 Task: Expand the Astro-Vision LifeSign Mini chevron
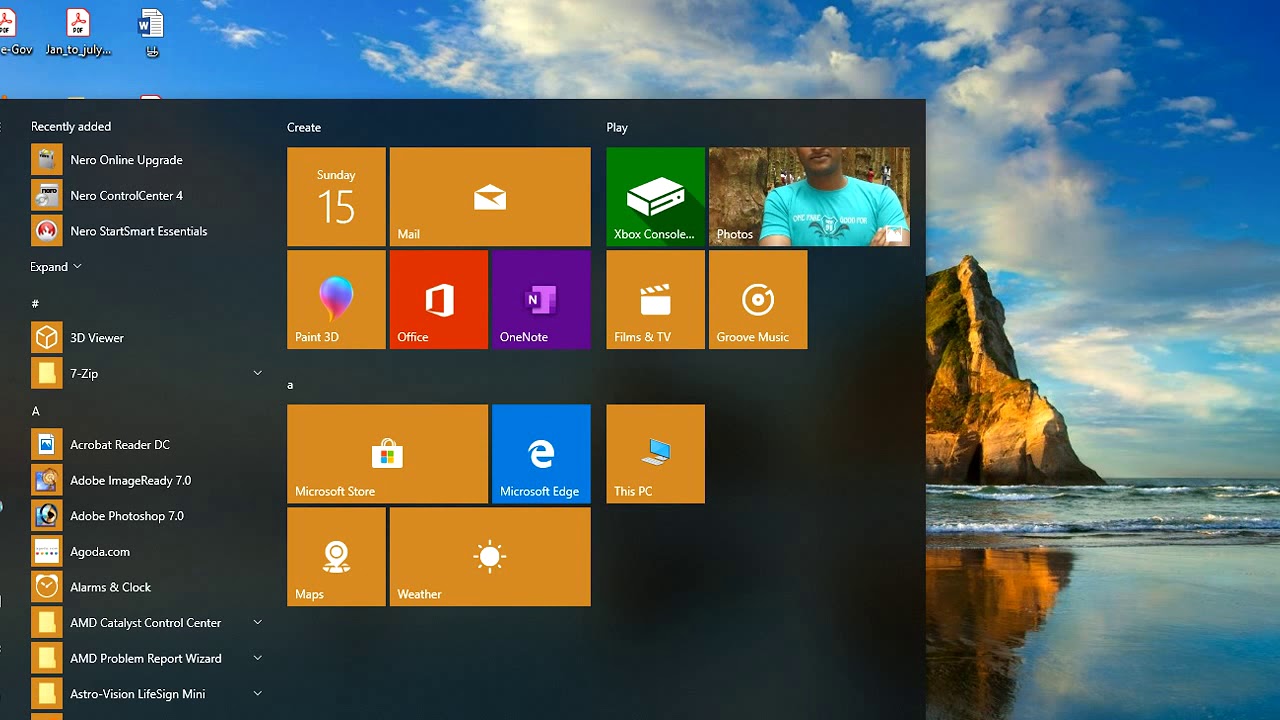(x=257, y=693)
